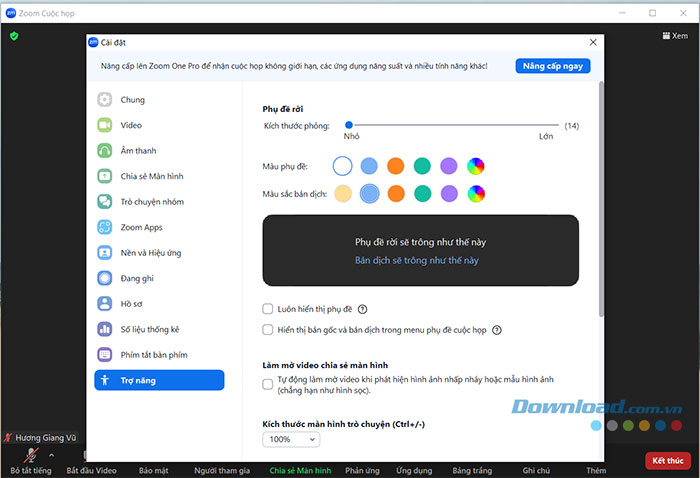Click help icon beside Hiển thị bản gốc option
The width and height of the screenshot is (700, 478).
(x=496, y=330)
